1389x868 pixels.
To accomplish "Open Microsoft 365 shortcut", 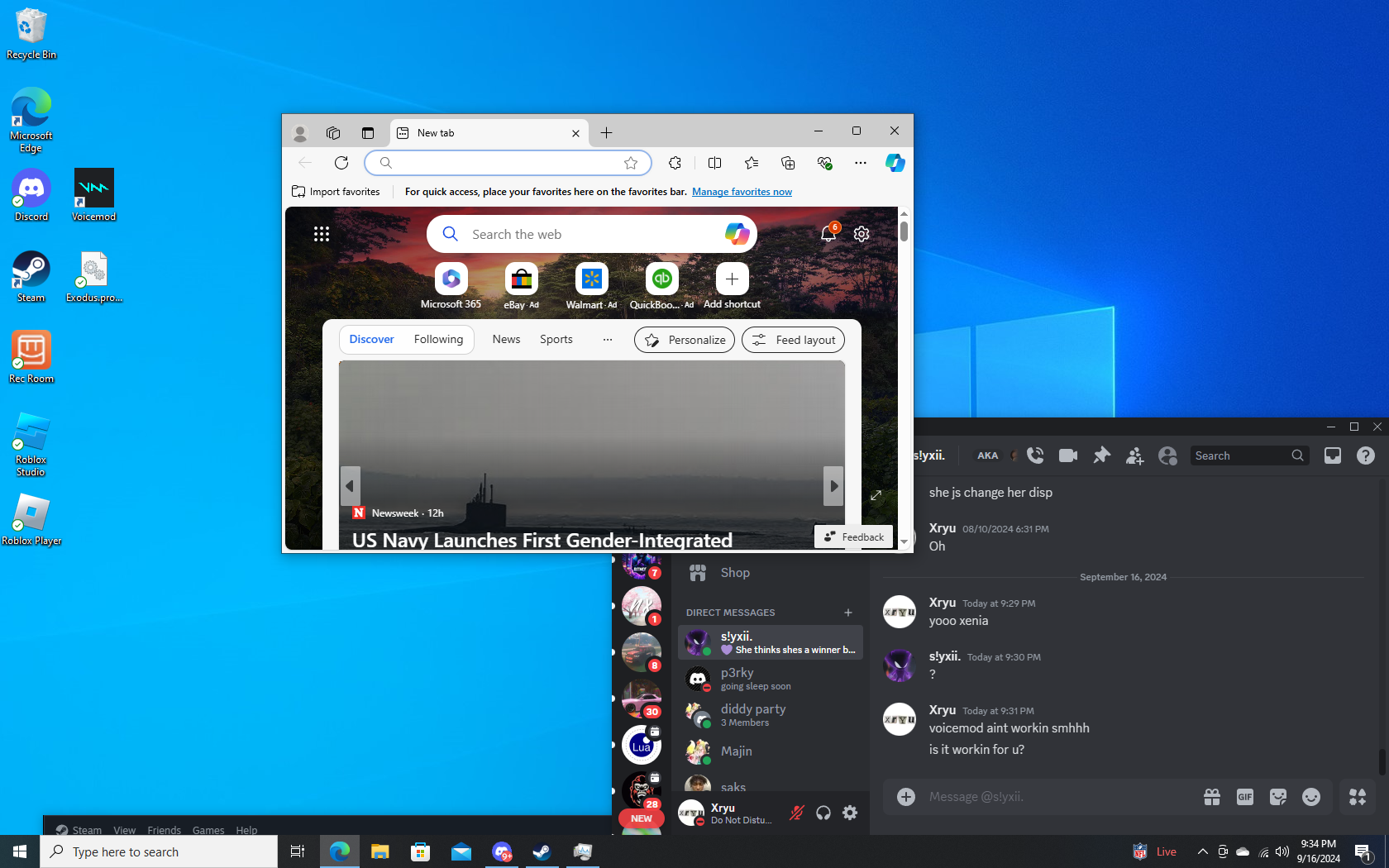I will coord(451,286).
